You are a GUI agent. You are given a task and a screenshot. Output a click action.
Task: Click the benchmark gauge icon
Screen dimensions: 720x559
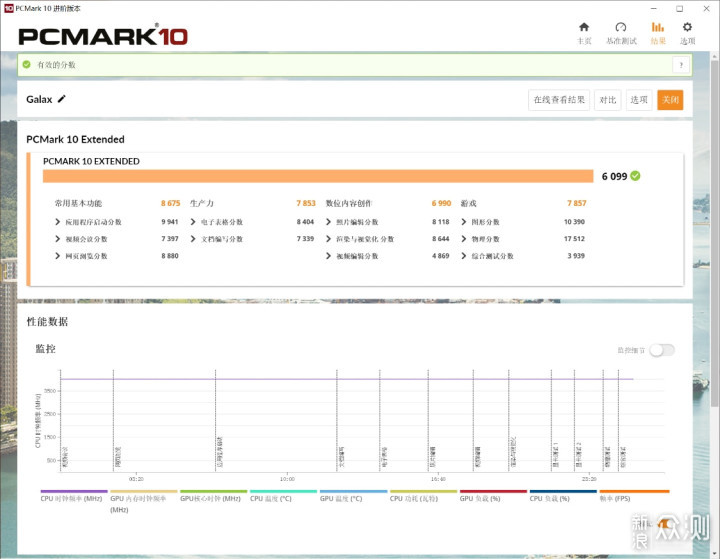[621, 27]
